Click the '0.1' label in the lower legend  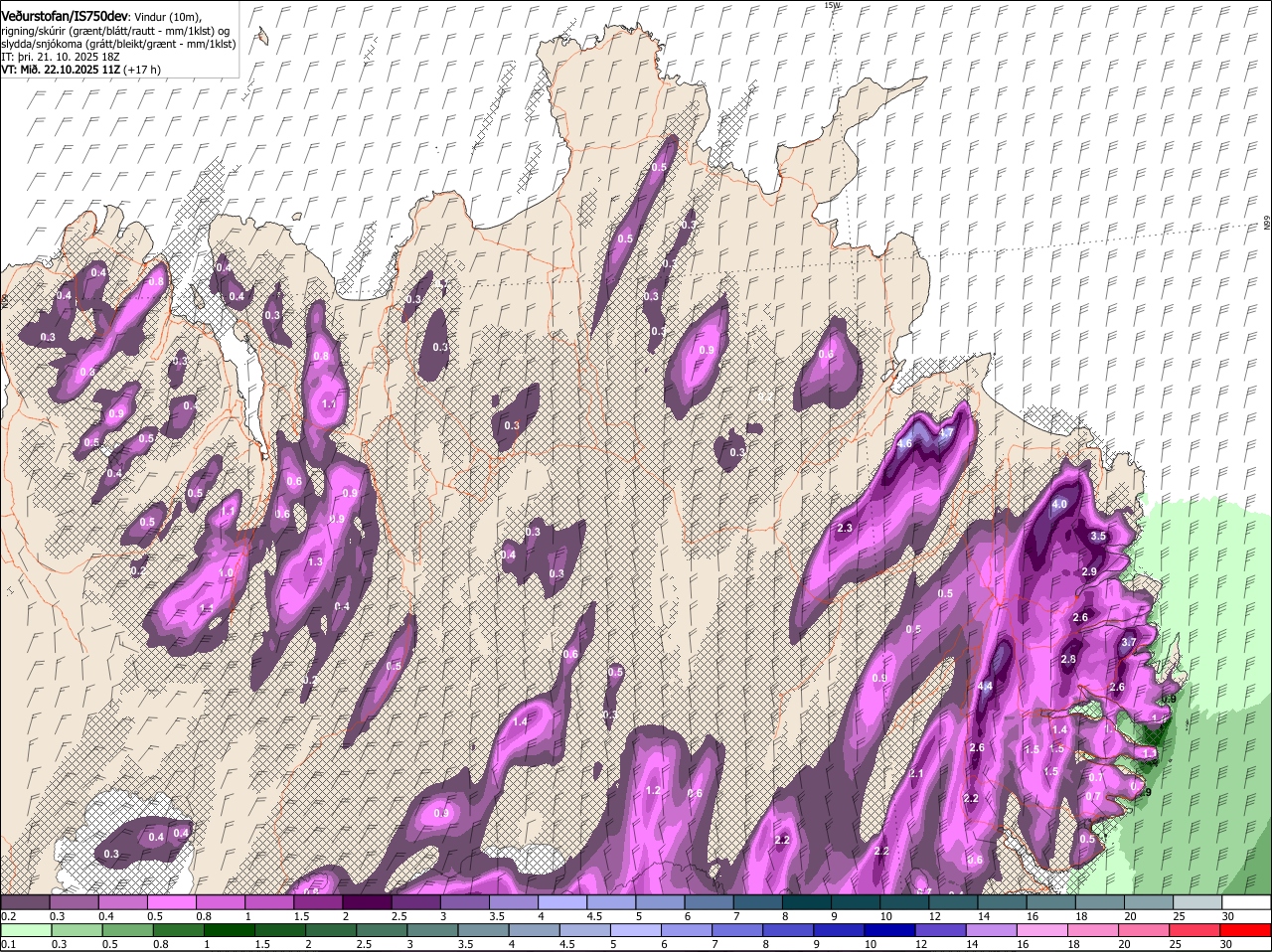point(8,944)
